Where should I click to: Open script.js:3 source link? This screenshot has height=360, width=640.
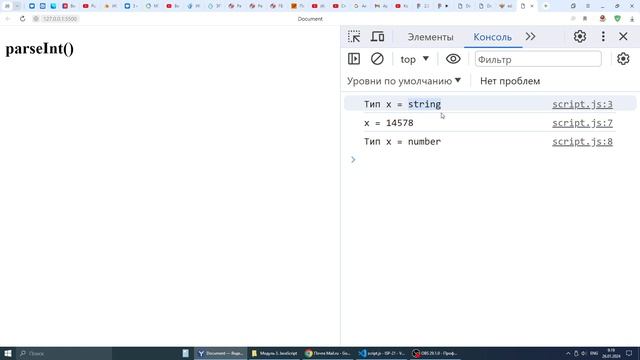coord(582,104)
